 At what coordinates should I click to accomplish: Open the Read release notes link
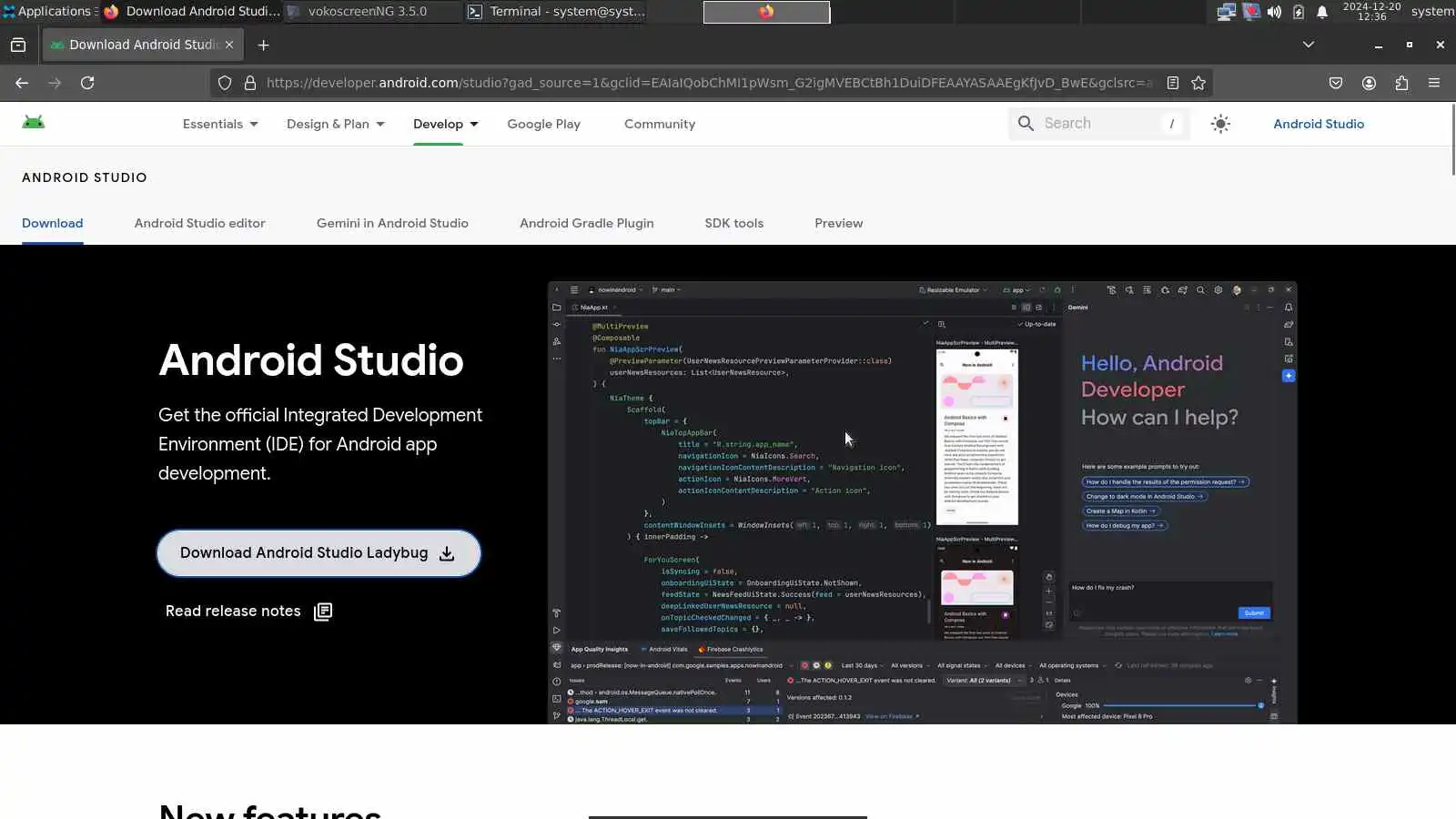[248, 612]
